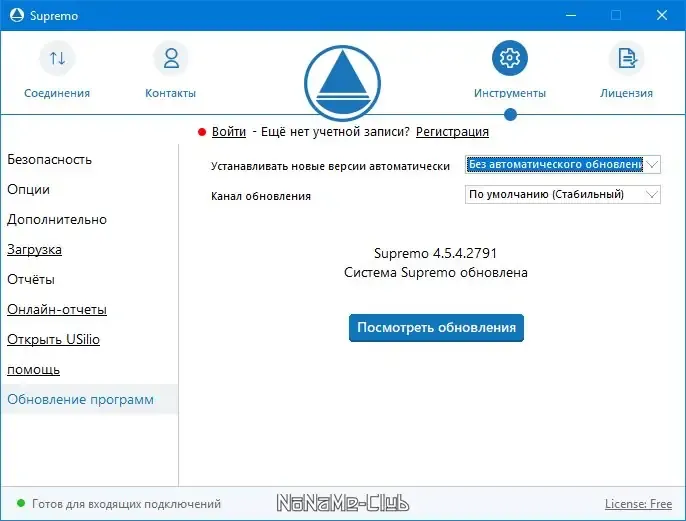686x521 pixels.
Task: Click the Посмотреть обновления button
Action: (436, 328)
